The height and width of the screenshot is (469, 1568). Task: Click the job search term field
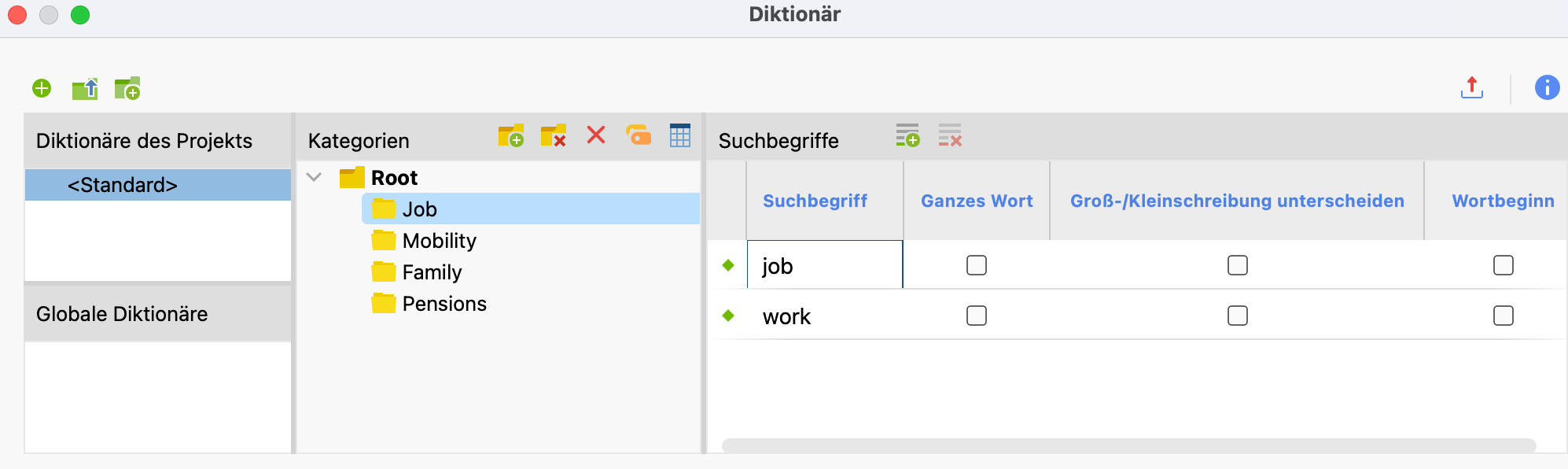pyautogui.click(x=825, y=265)
